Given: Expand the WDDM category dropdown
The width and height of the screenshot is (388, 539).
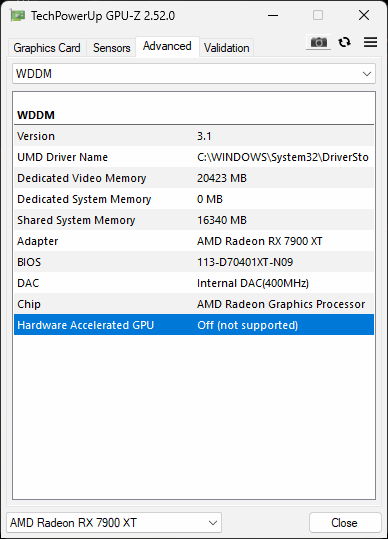Looking at the screenshot, I should tap(194, 74).
